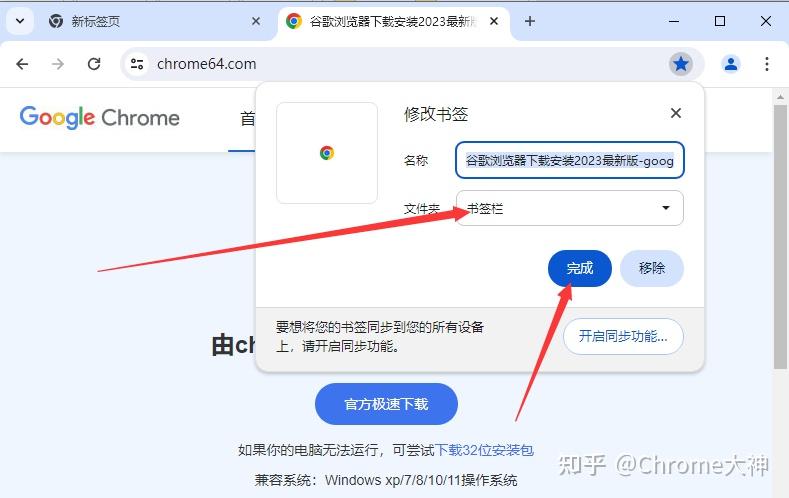This screenshot has height=498, width=789.
Task: Click 开启同步功能 button
Action: [x=623, y=336]
